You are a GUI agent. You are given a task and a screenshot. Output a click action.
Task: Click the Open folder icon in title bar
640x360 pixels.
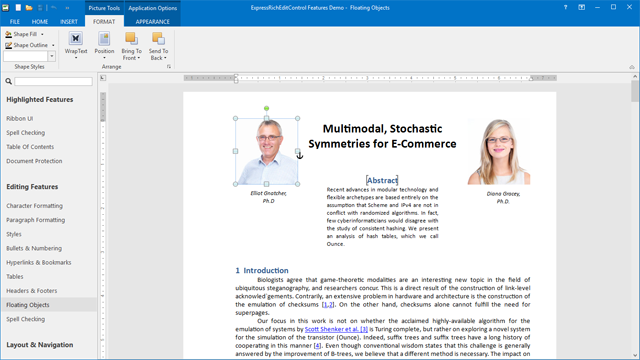pos(29,8)
